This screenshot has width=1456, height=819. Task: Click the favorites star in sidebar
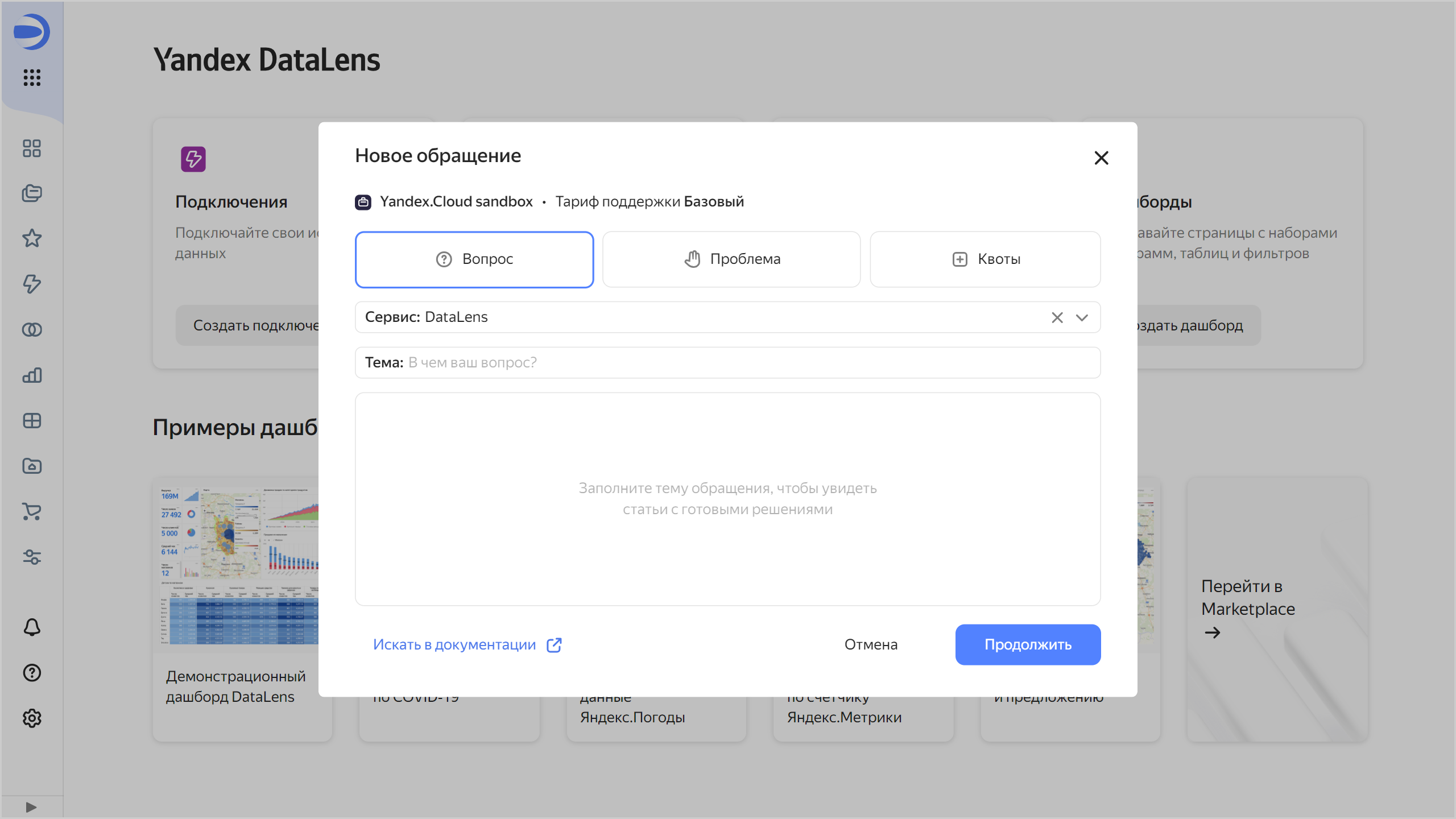(x=32, y=238)
